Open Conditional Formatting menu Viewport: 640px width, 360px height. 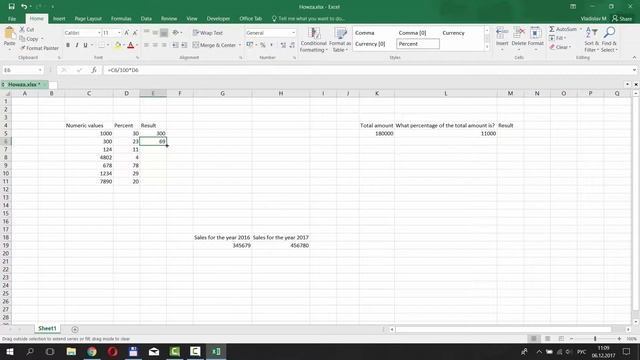(313, 40)
